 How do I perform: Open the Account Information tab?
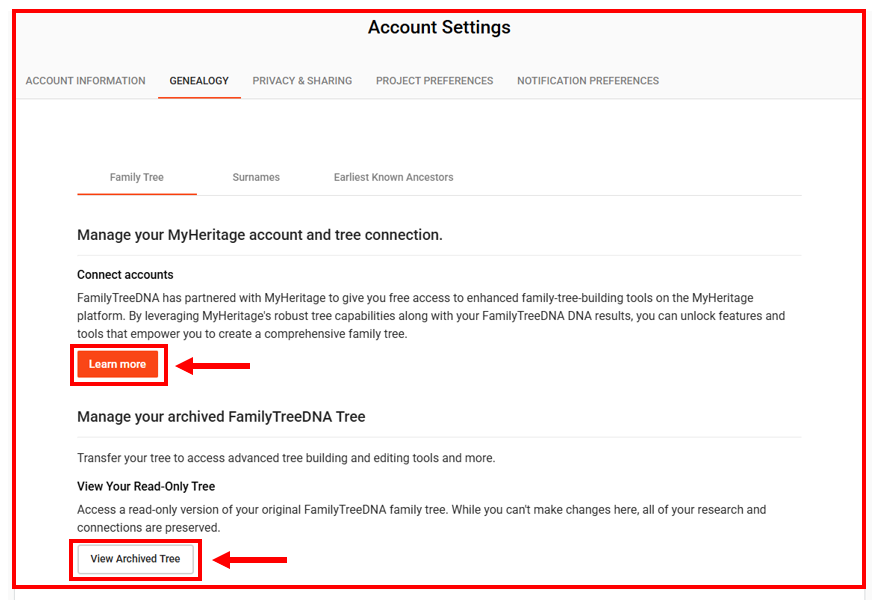pos(86,81)
